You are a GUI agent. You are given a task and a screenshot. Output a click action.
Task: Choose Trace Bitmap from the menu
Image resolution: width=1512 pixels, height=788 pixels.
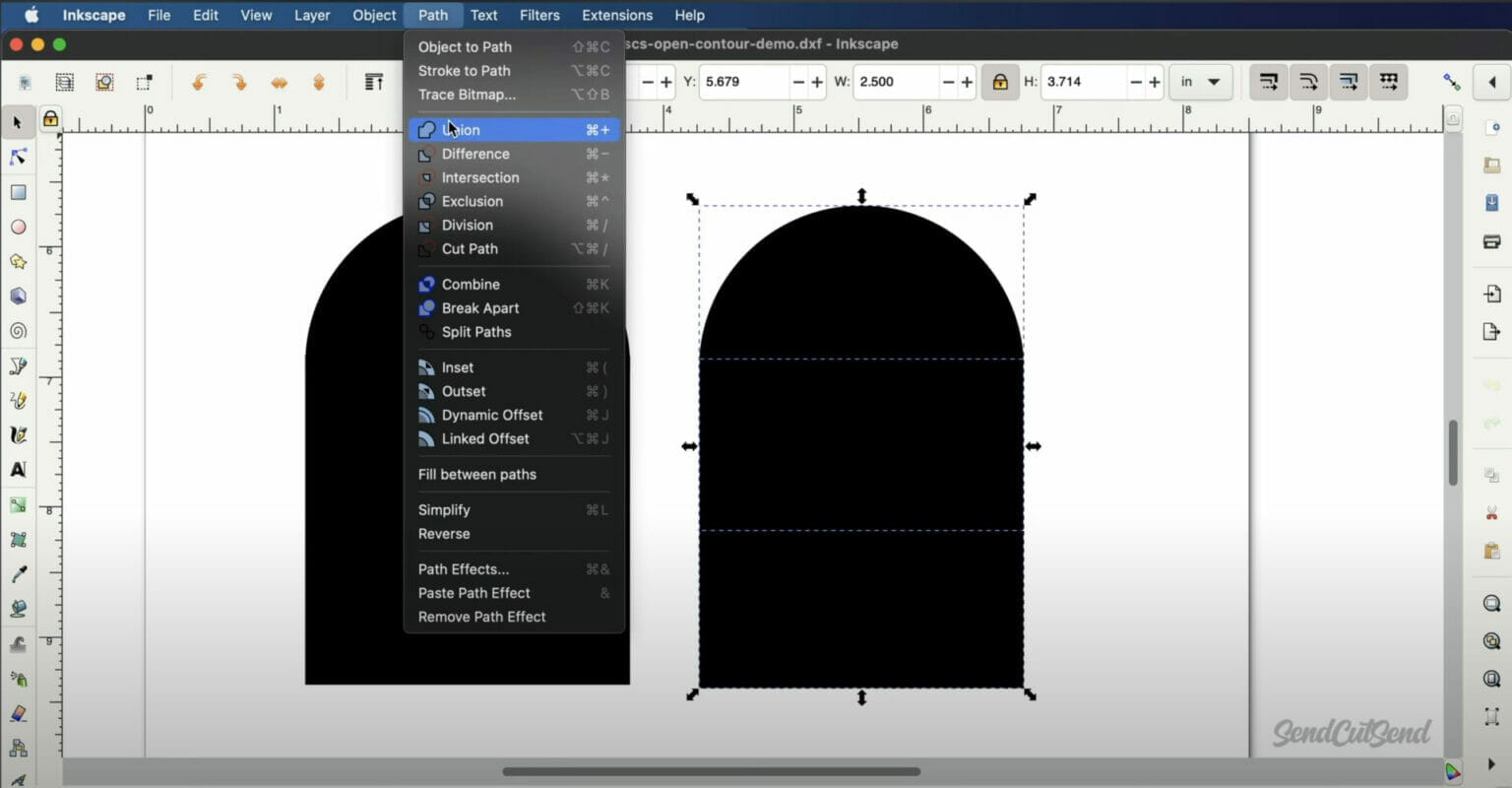click(x=467, y=95)
